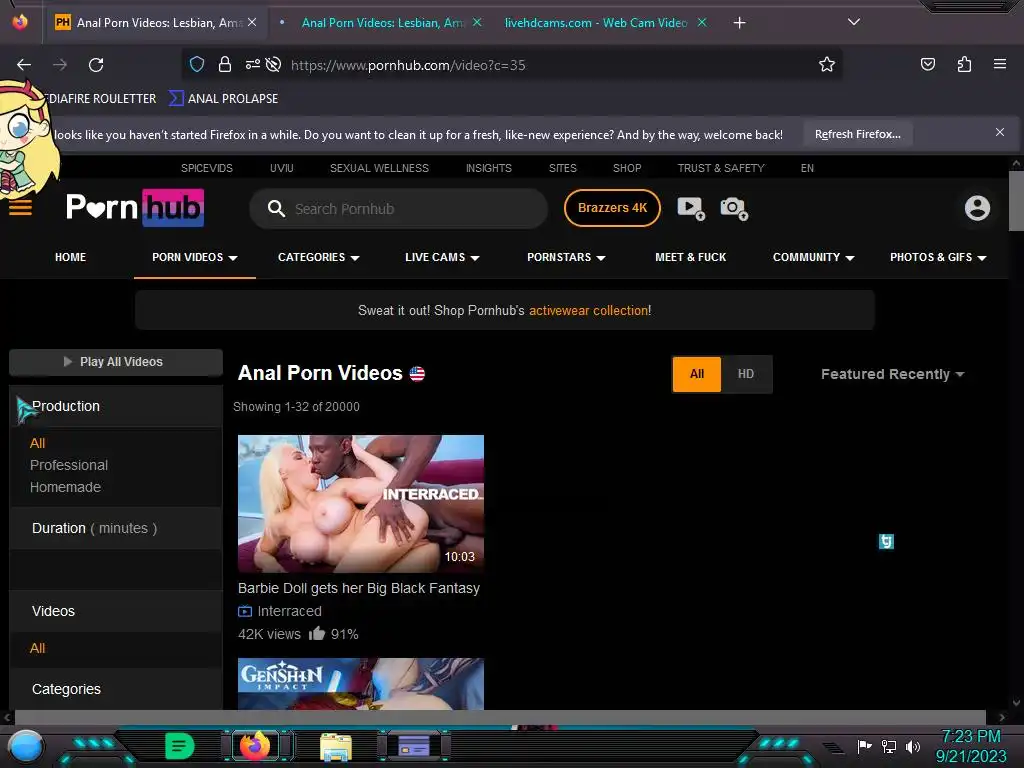This screenshot has height=768, width=1024.
Task: Open the Windows Start orb
Action: pos(25,746)
